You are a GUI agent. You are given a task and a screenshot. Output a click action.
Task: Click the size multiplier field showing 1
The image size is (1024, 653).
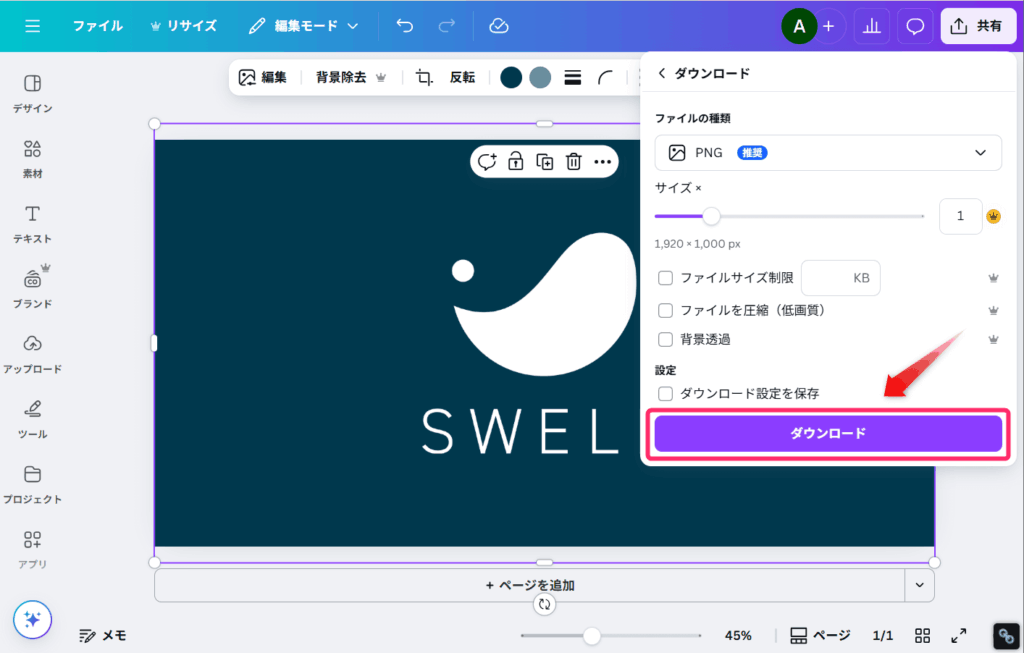(960, 216)
